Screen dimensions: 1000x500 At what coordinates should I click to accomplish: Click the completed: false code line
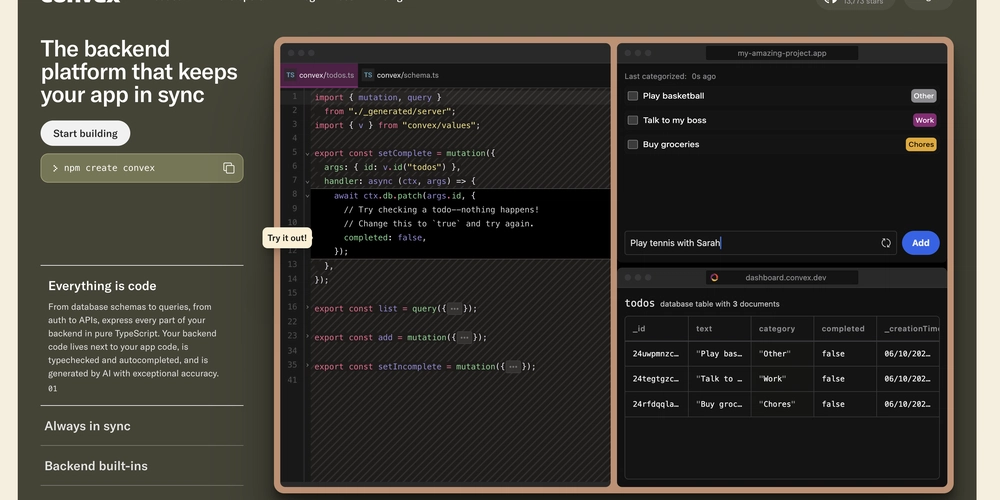pyautogui.click(x=385, y=237)
